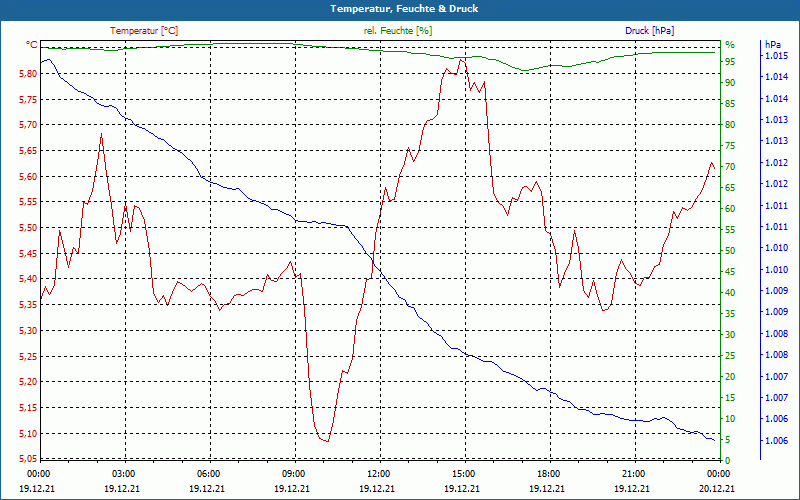Click temperature axis value '5,55'
Viewport: 800px width, 500px height.
tap(28, 203)
